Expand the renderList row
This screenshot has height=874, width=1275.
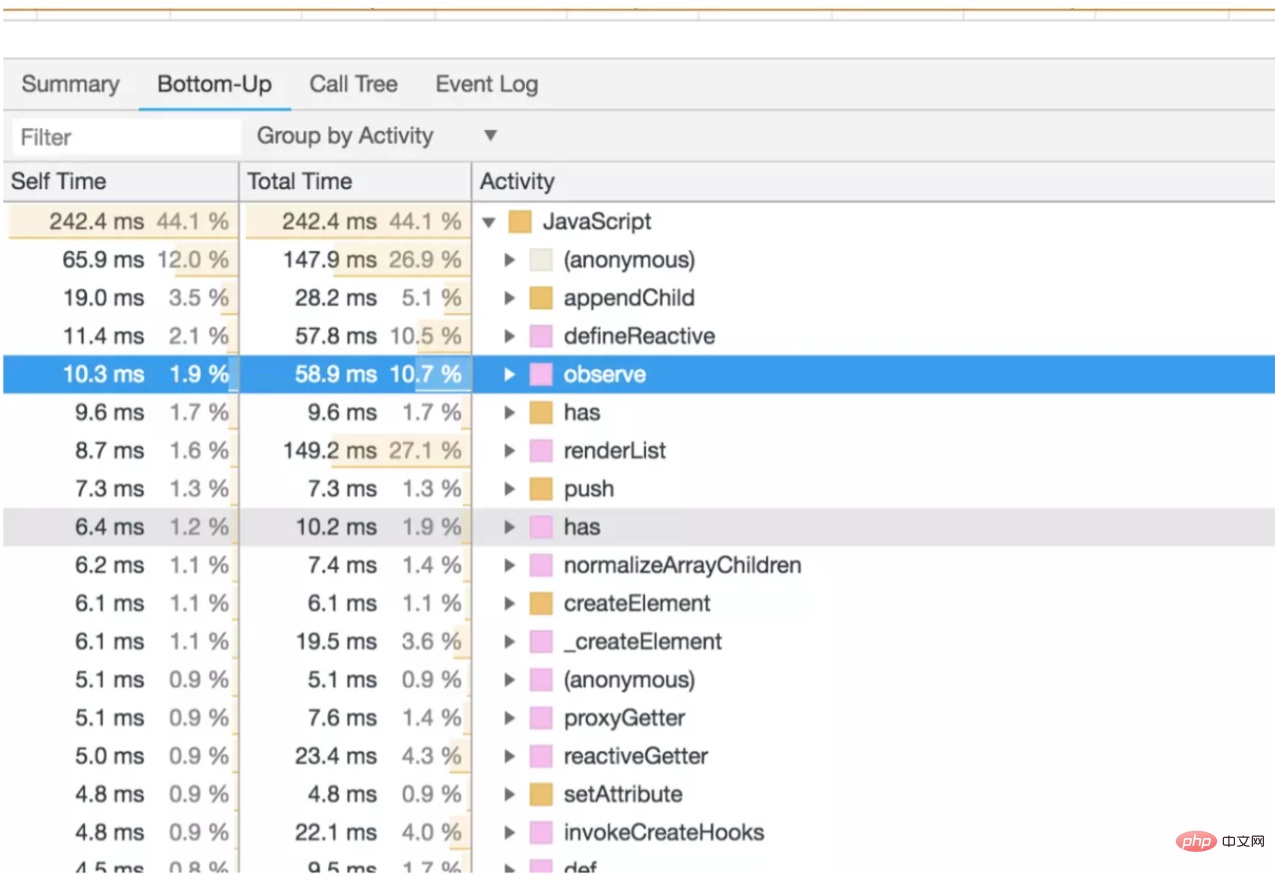point(510,451)
